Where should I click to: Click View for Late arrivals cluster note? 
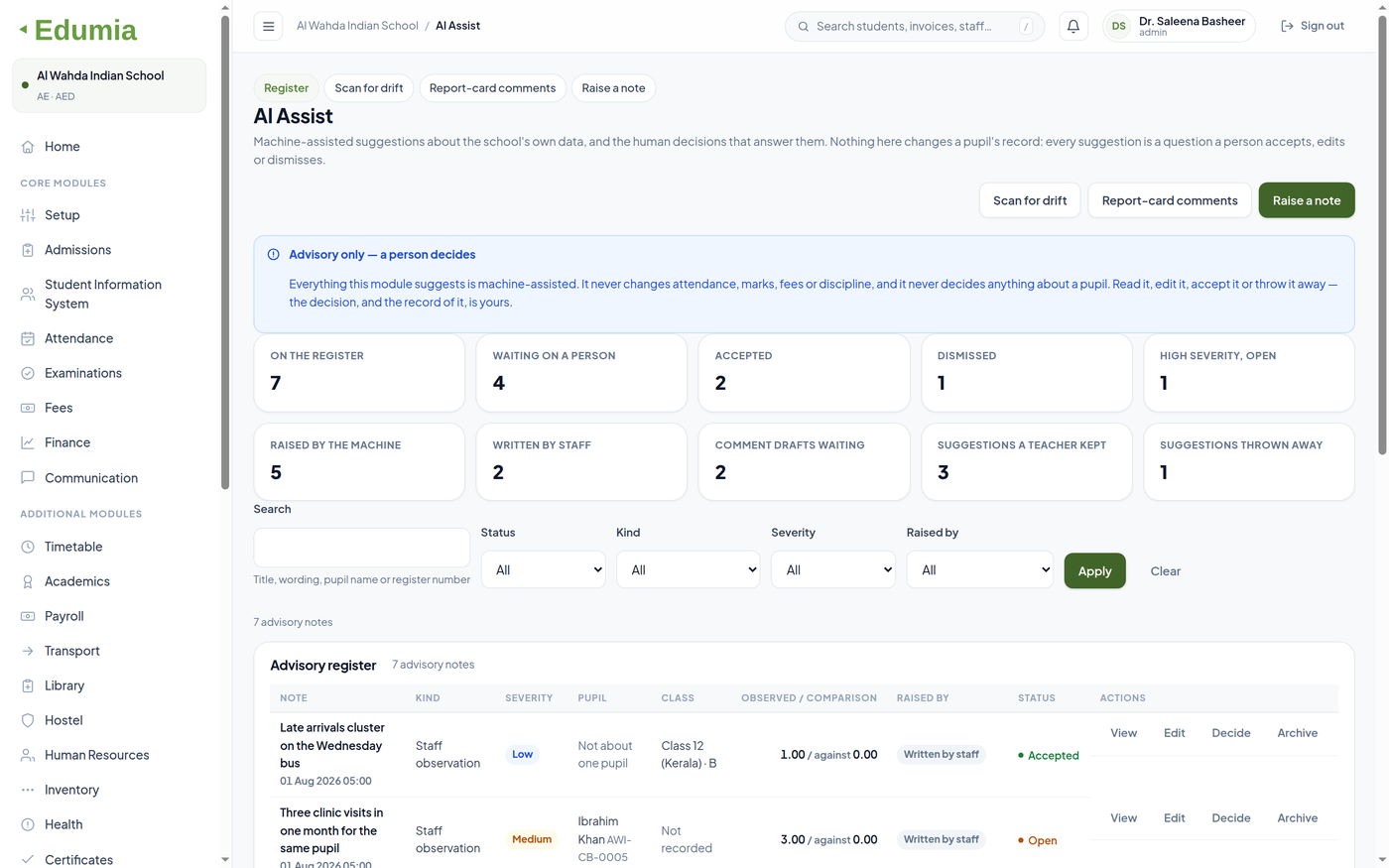tap(1123, 733)
